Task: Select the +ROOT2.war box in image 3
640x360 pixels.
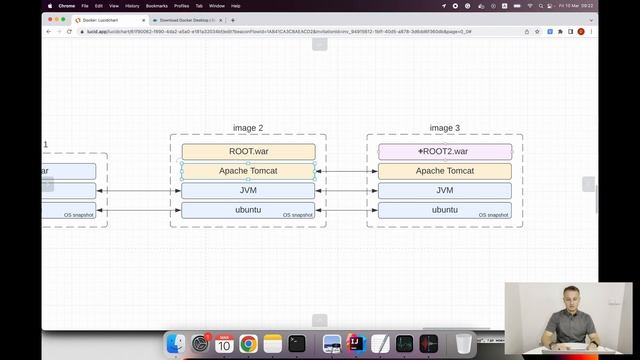Action: (445, 151)
